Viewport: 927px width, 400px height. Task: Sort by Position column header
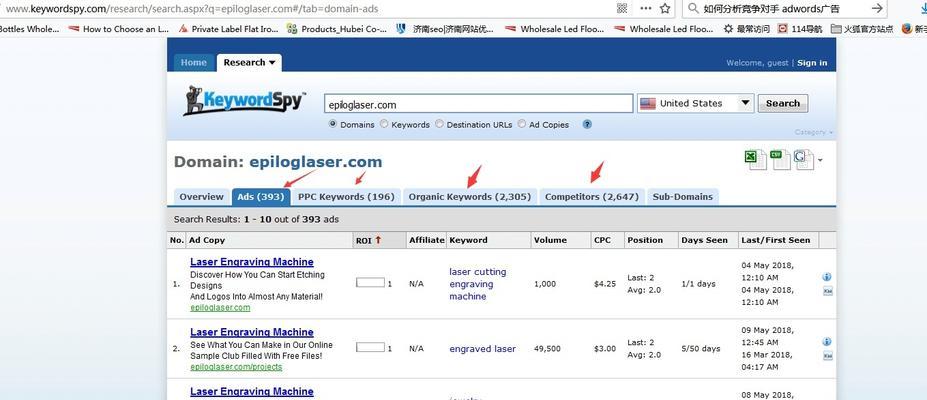click(x=645, y=240)
